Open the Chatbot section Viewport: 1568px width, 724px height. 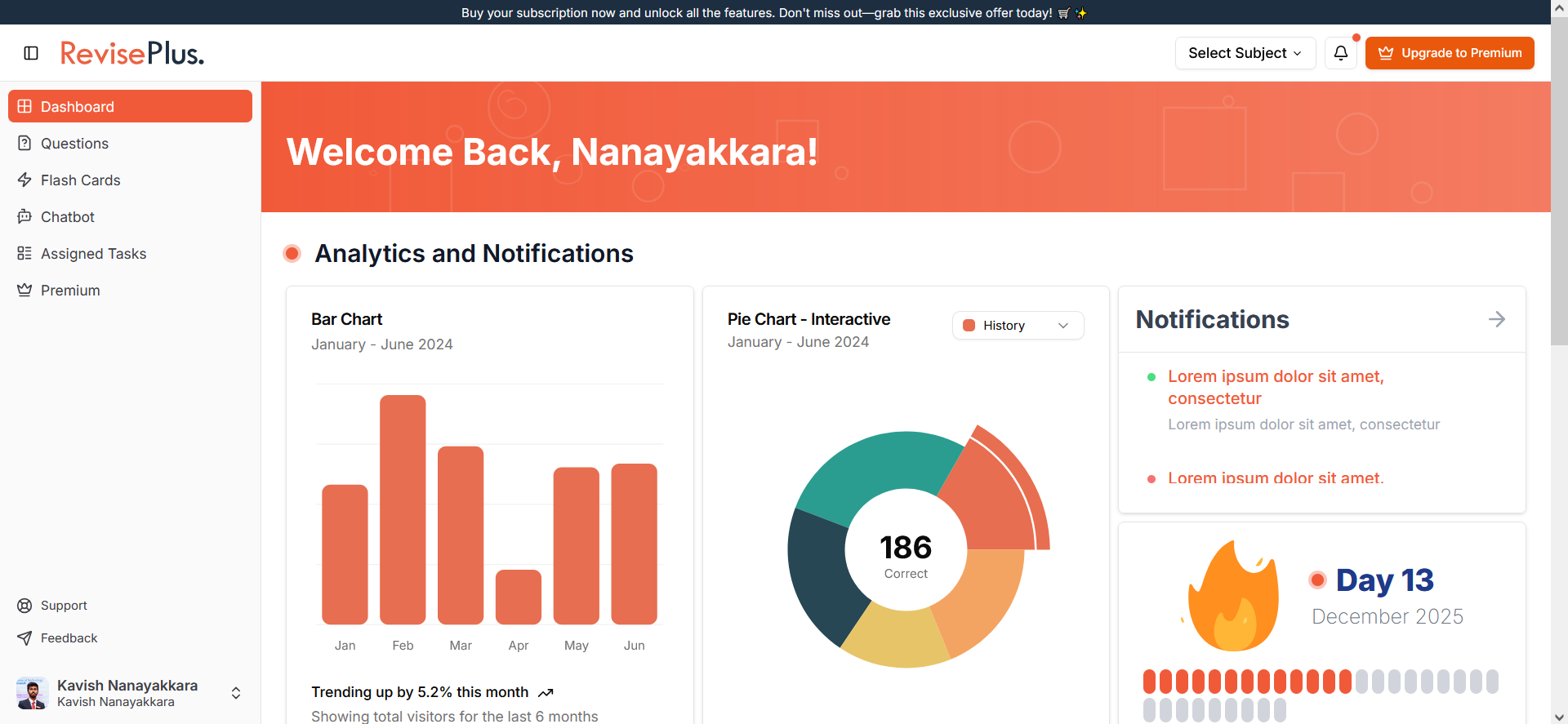(x=68, y=217)
